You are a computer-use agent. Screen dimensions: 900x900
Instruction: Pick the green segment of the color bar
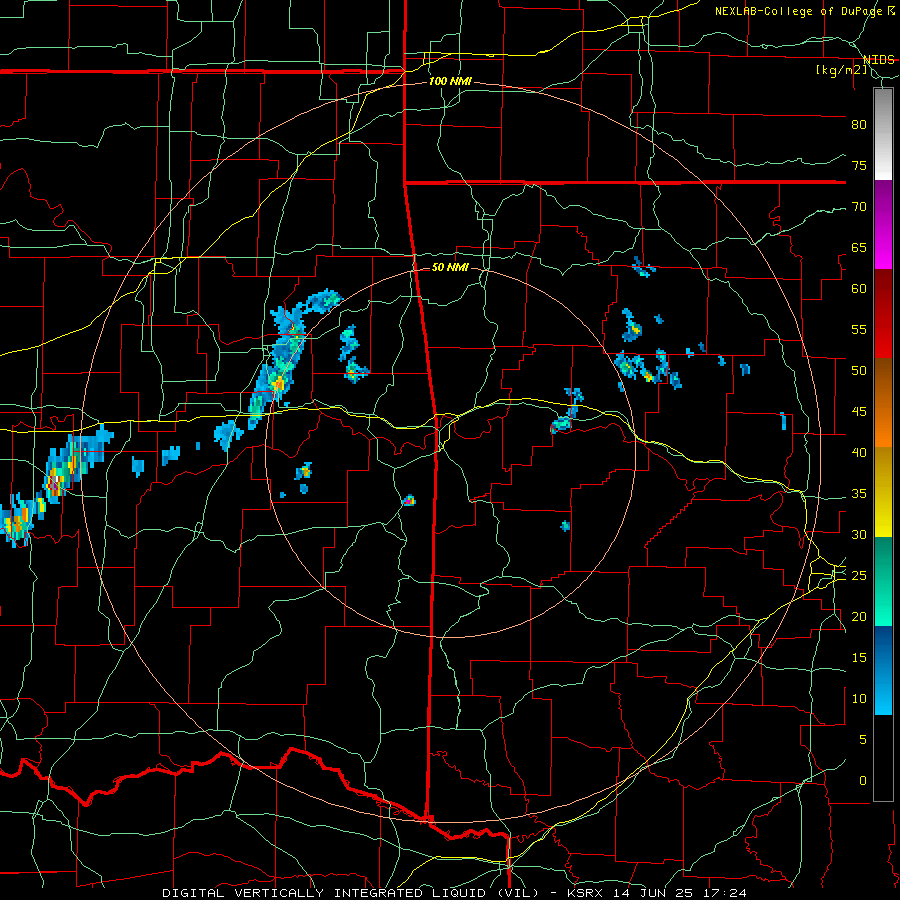(x=883, y=581)
